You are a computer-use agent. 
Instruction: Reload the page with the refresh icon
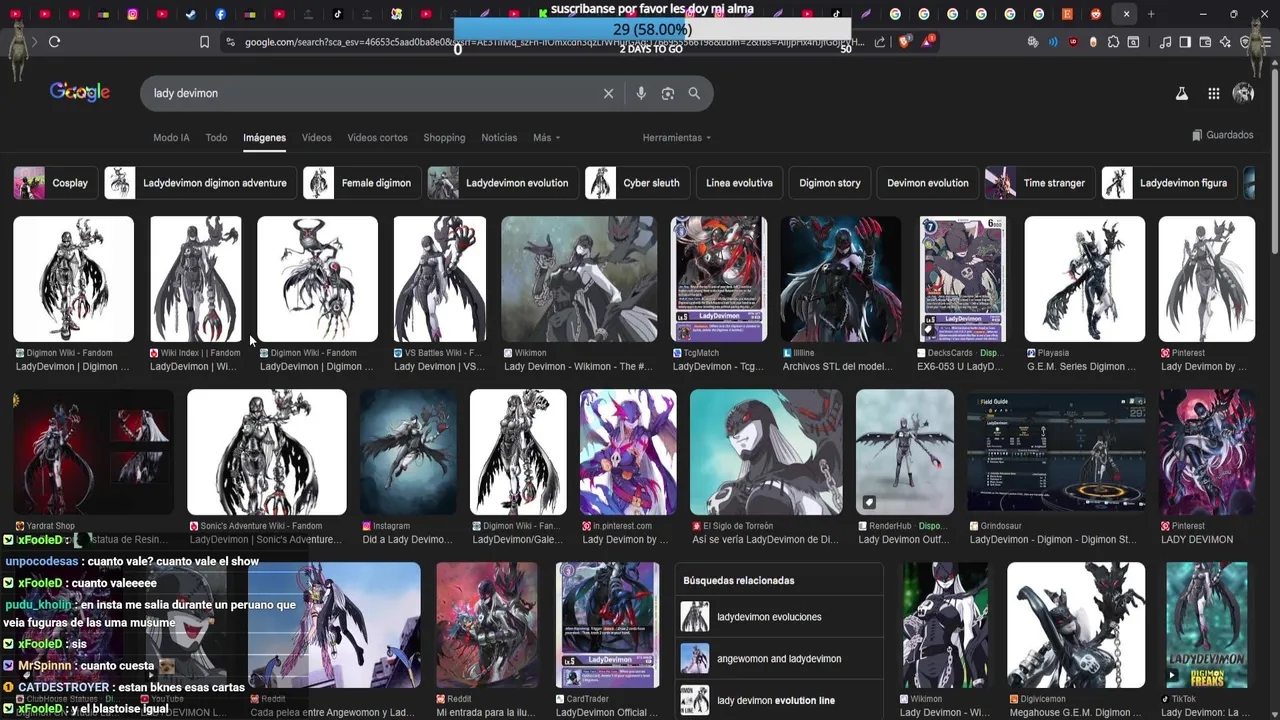(54, 42)
